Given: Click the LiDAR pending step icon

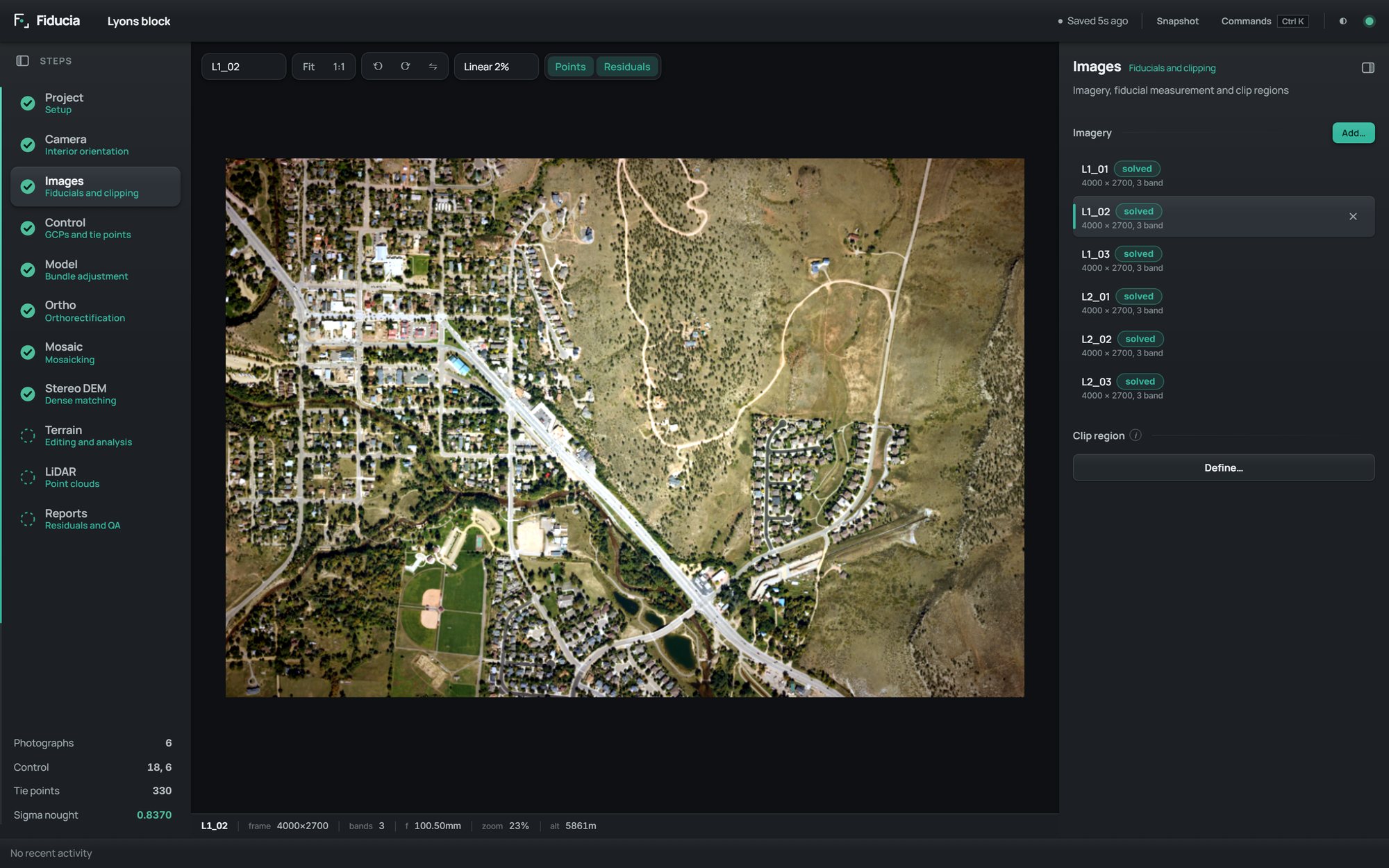Looking at the screenshot, I should [28, 478].
